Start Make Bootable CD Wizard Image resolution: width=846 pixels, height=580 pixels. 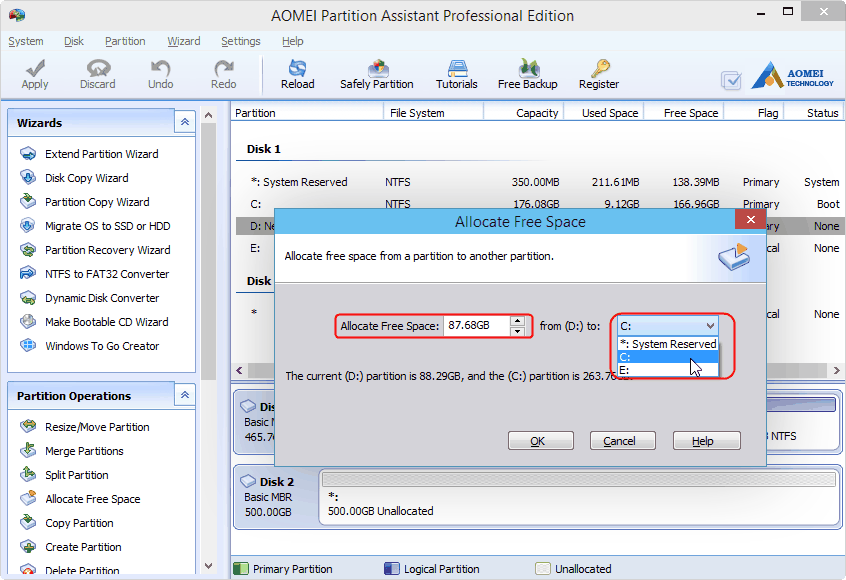tap(106, 322)
